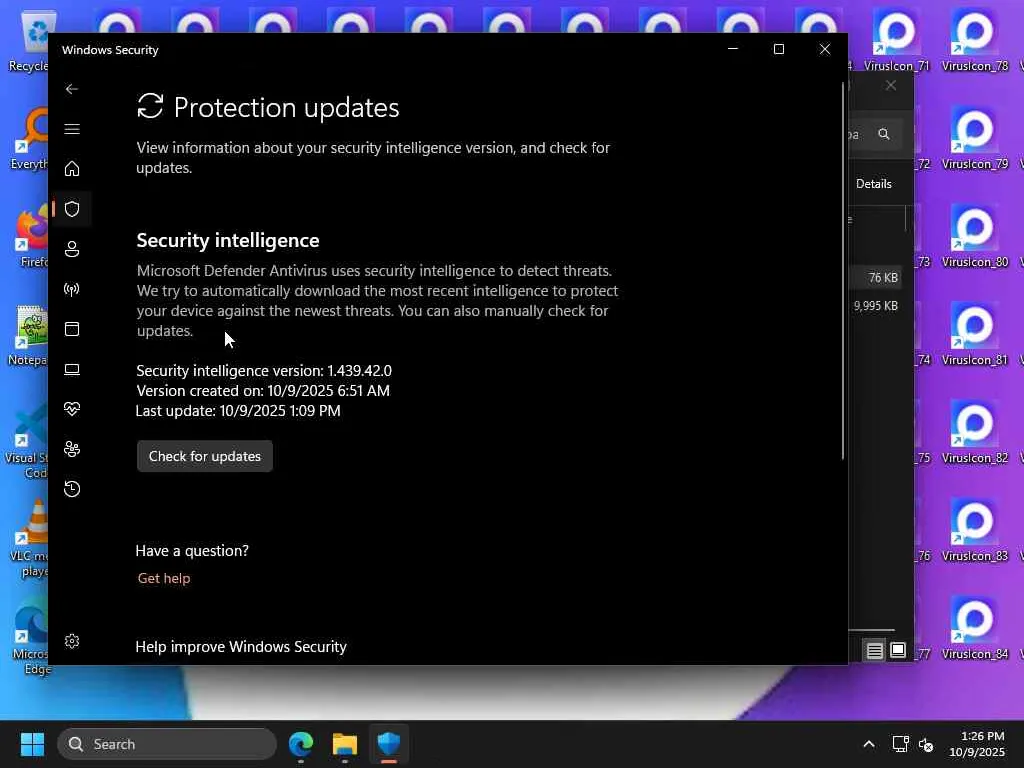Viewport: 1024px width, 768px height.
Task: Open Device security laptop icon
Action: pyautogui.click(x=72, y=370)
